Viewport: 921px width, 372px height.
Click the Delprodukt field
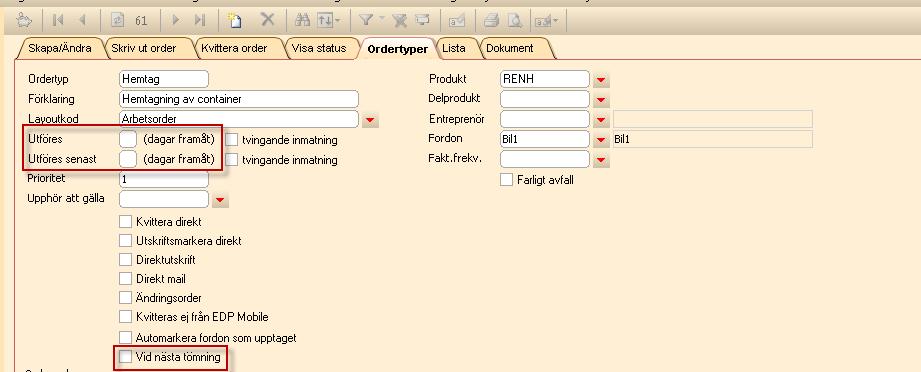[545, 99]
